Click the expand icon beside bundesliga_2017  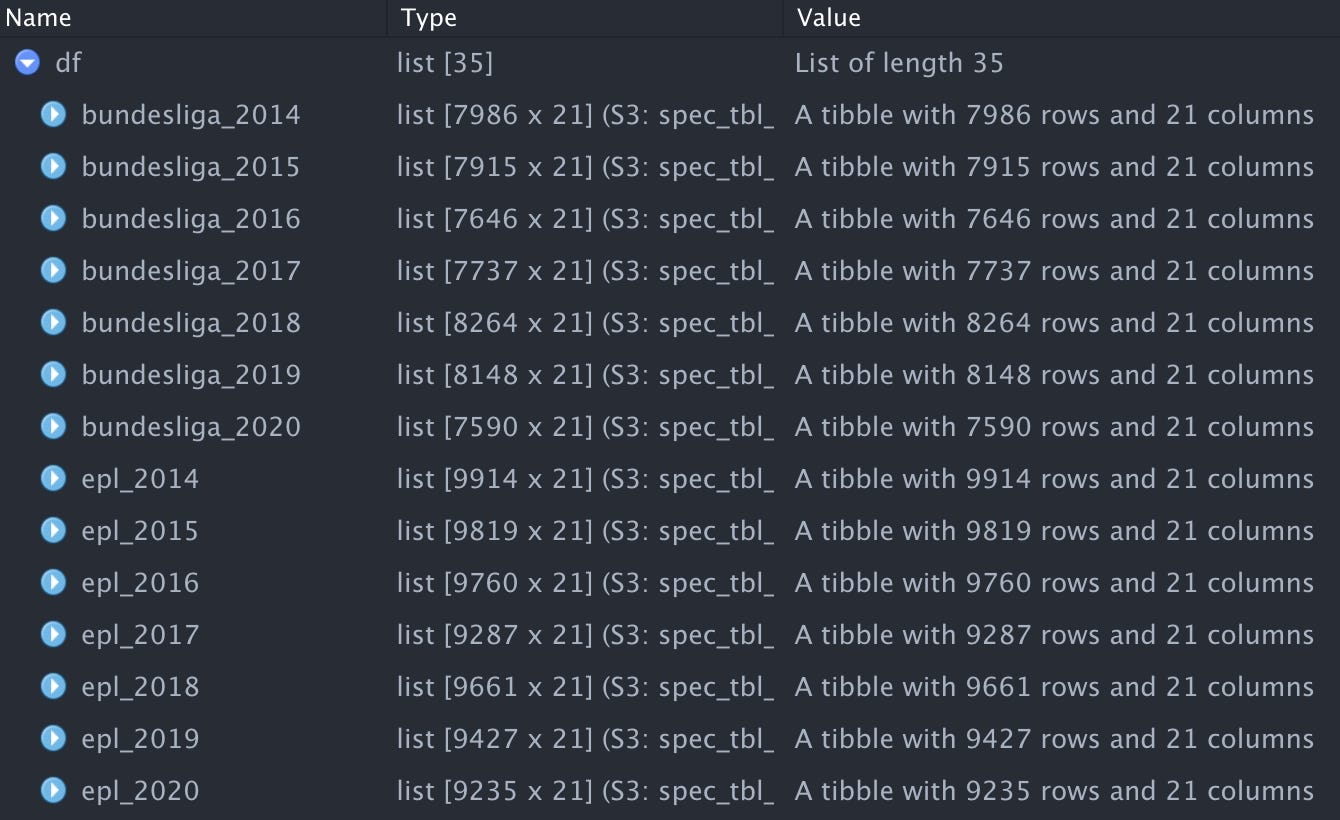[x=53, y=270]
